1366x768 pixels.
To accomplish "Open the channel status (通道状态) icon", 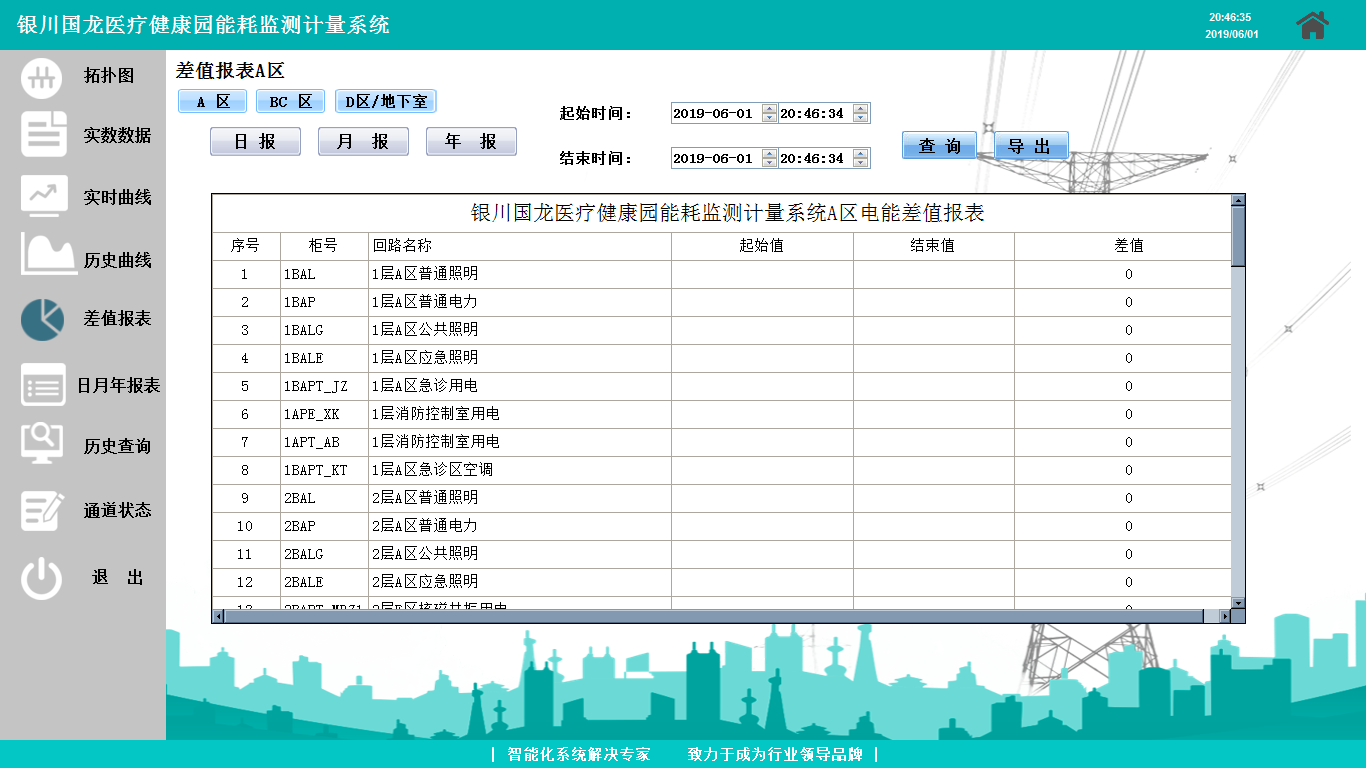I will click(x=43, y=510).
